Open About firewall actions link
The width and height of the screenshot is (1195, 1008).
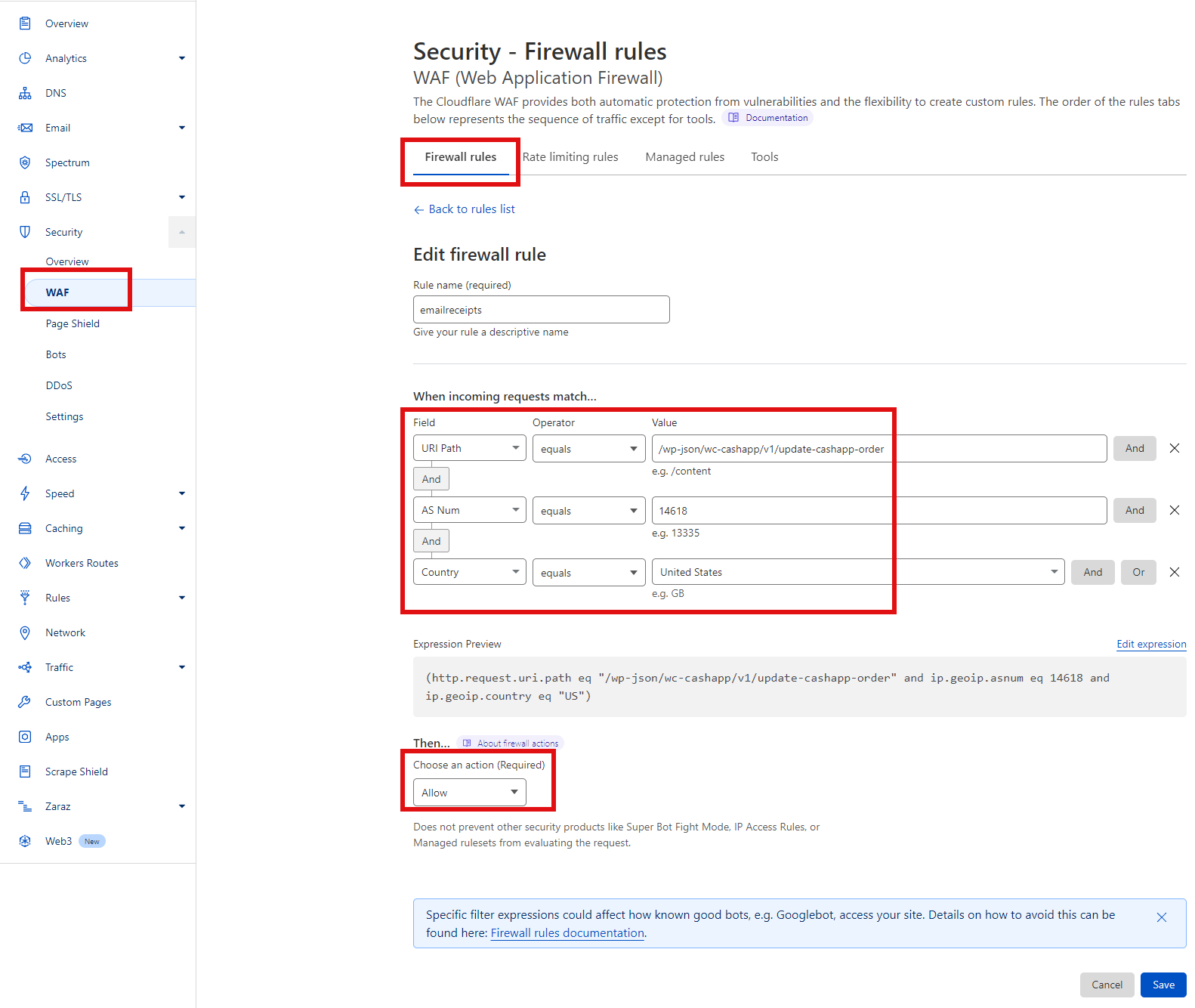[x=511, y=743]
